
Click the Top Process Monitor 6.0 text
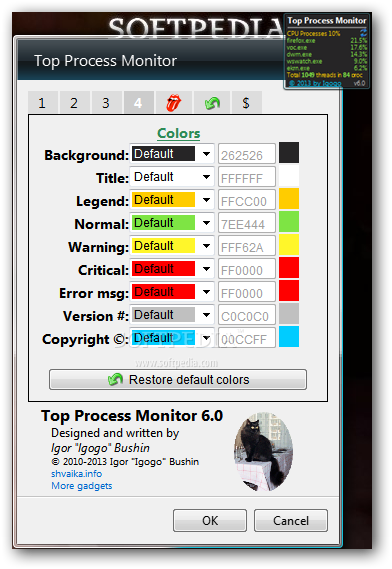pos(132,416)
